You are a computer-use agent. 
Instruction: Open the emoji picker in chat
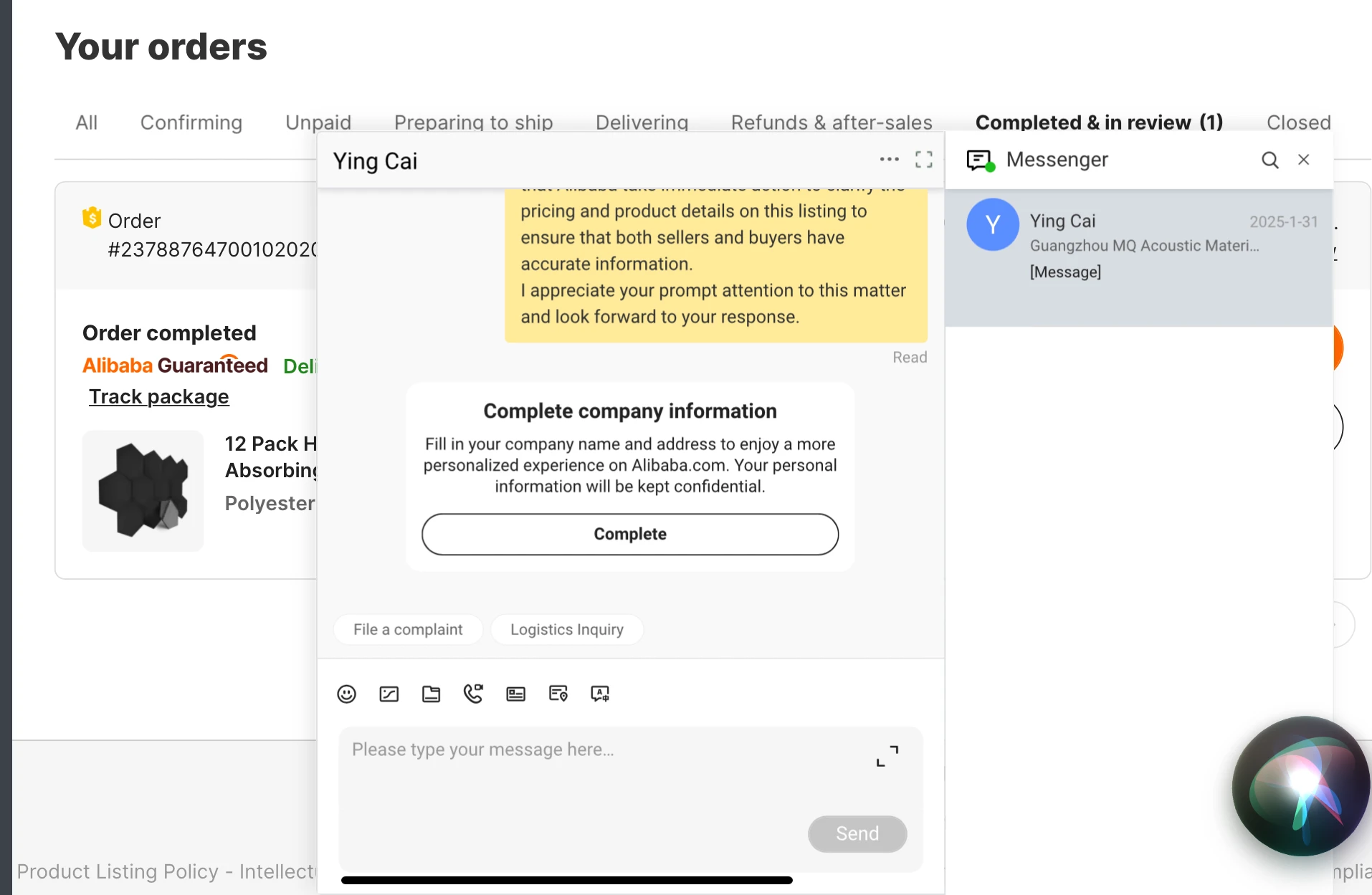pyautogui.click(x=346, y=694)
